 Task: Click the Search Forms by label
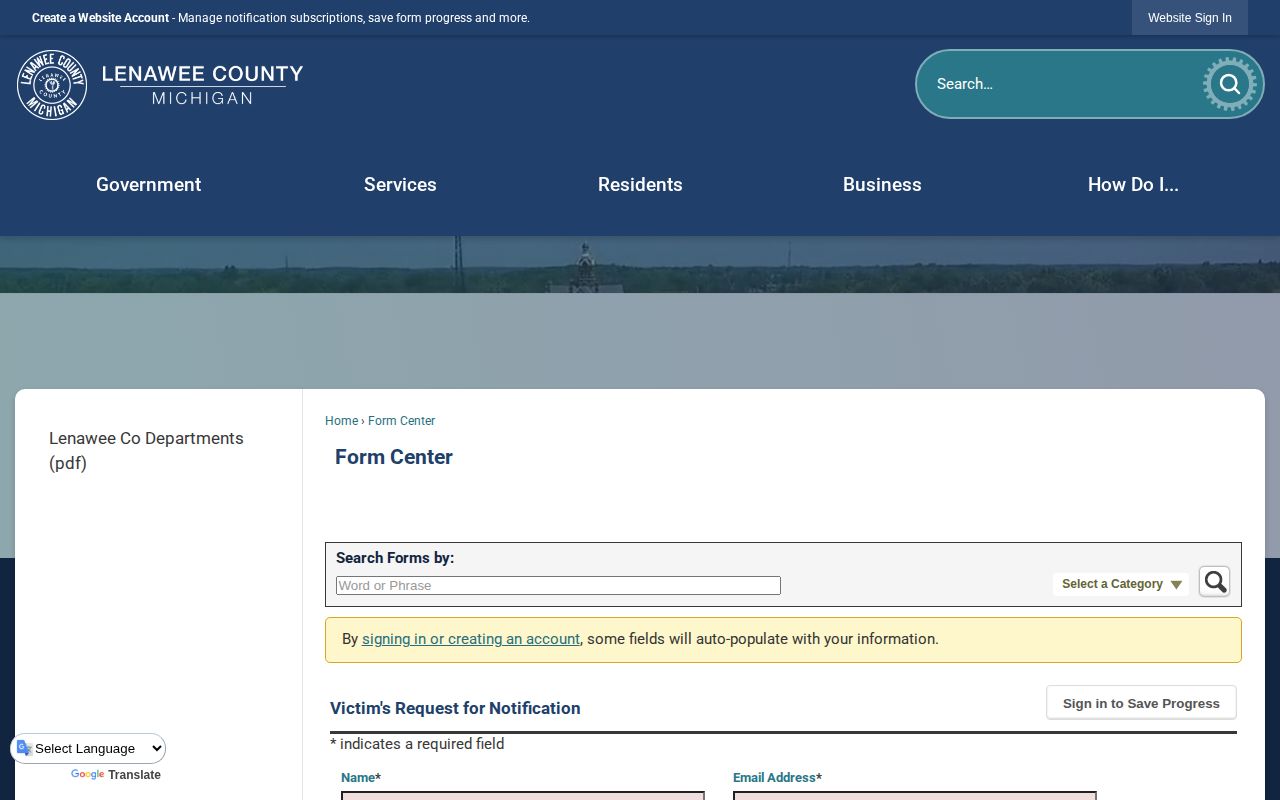point(395,558)
